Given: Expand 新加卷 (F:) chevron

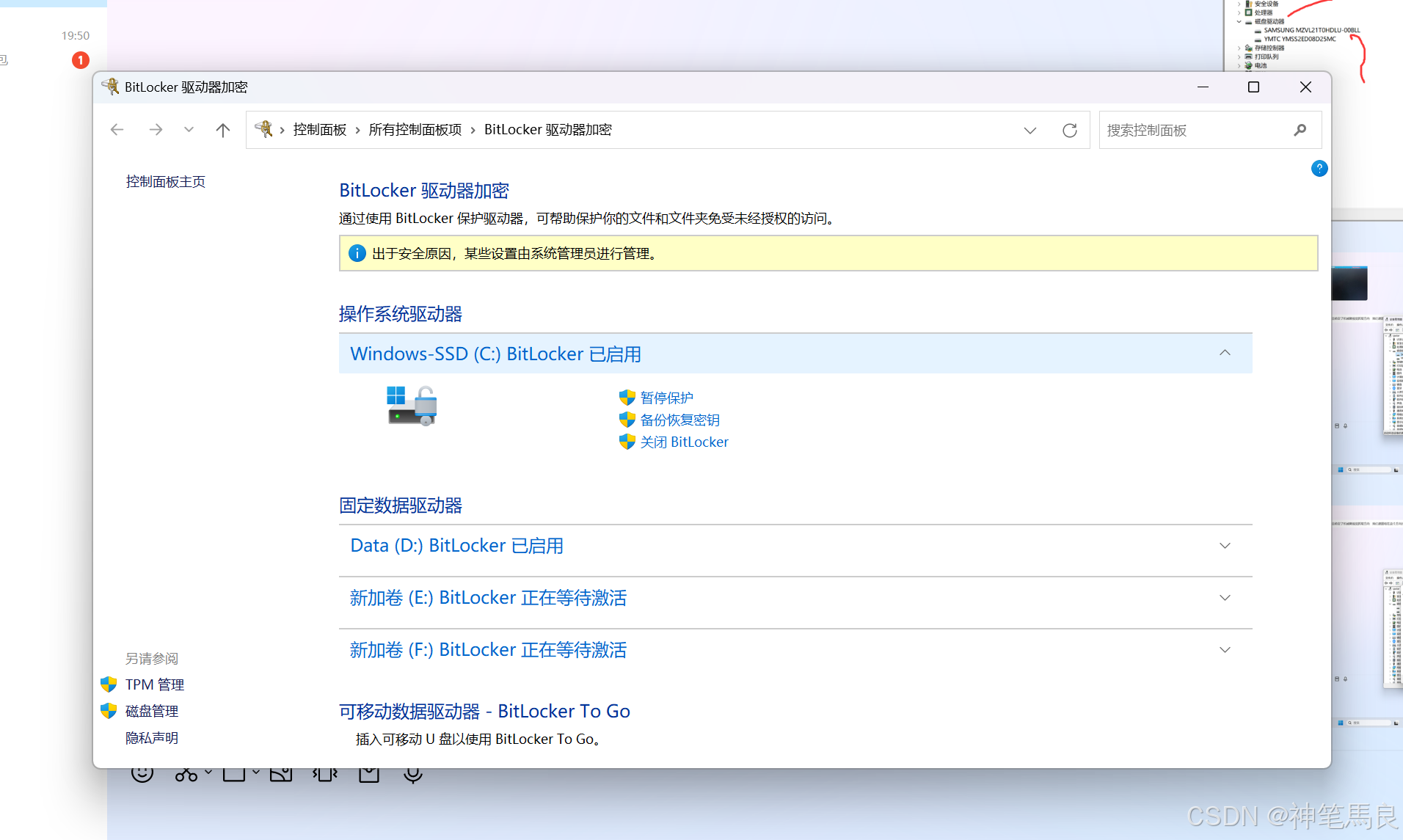Looking at the screenshot, I should 1225,650.
